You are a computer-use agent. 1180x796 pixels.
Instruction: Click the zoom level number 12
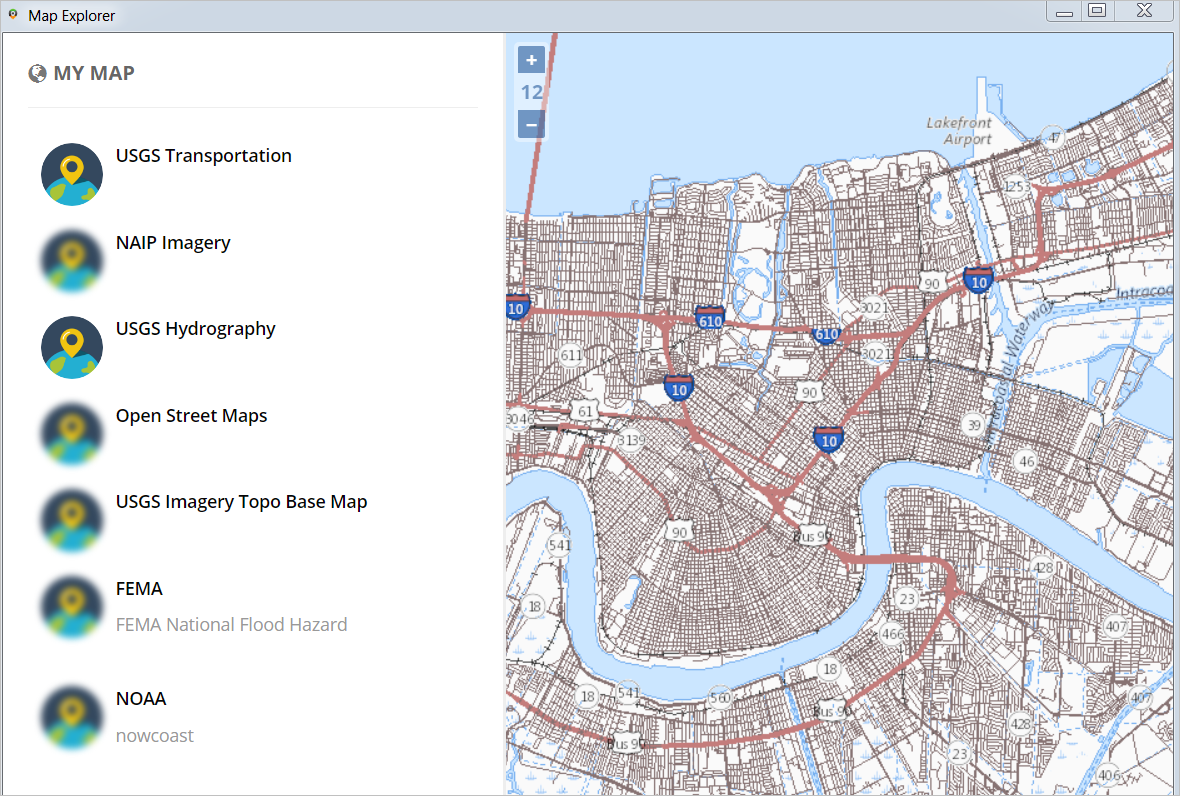(531, 93)
